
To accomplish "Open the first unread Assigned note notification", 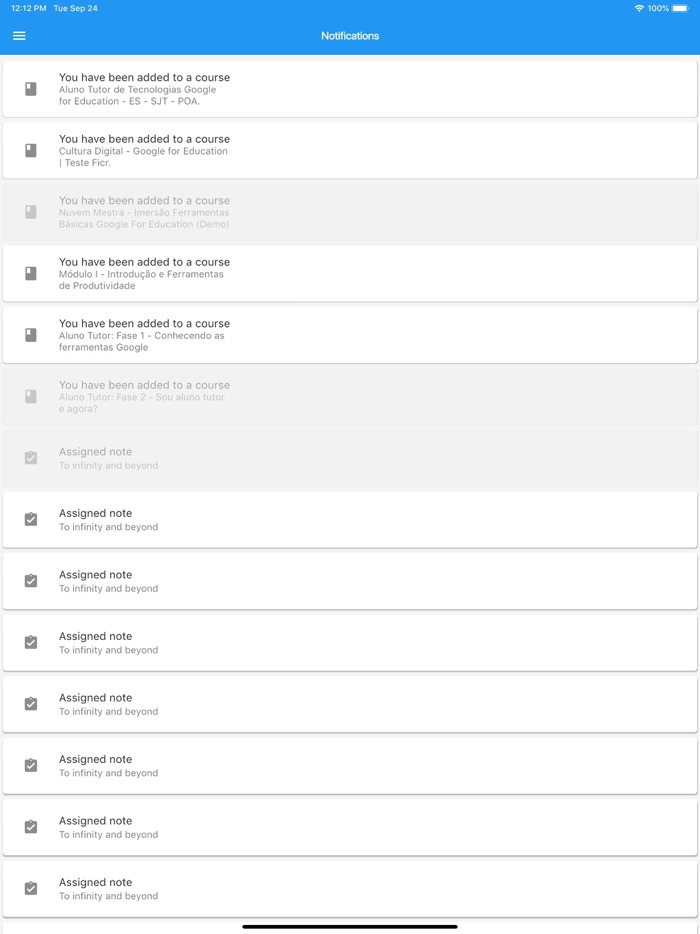I will click(x=350, y=519).
